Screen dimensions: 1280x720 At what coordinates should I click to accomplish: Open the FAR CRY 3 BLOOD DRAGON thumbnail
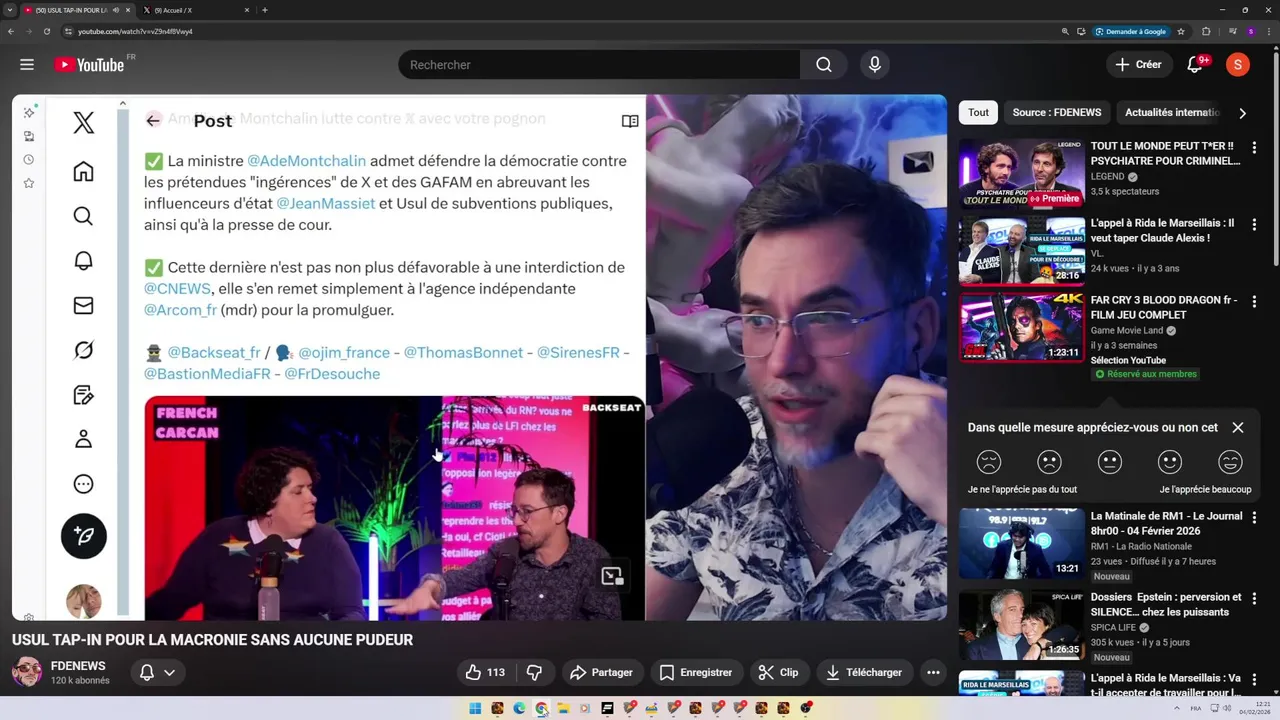[x=1021, y=328]
